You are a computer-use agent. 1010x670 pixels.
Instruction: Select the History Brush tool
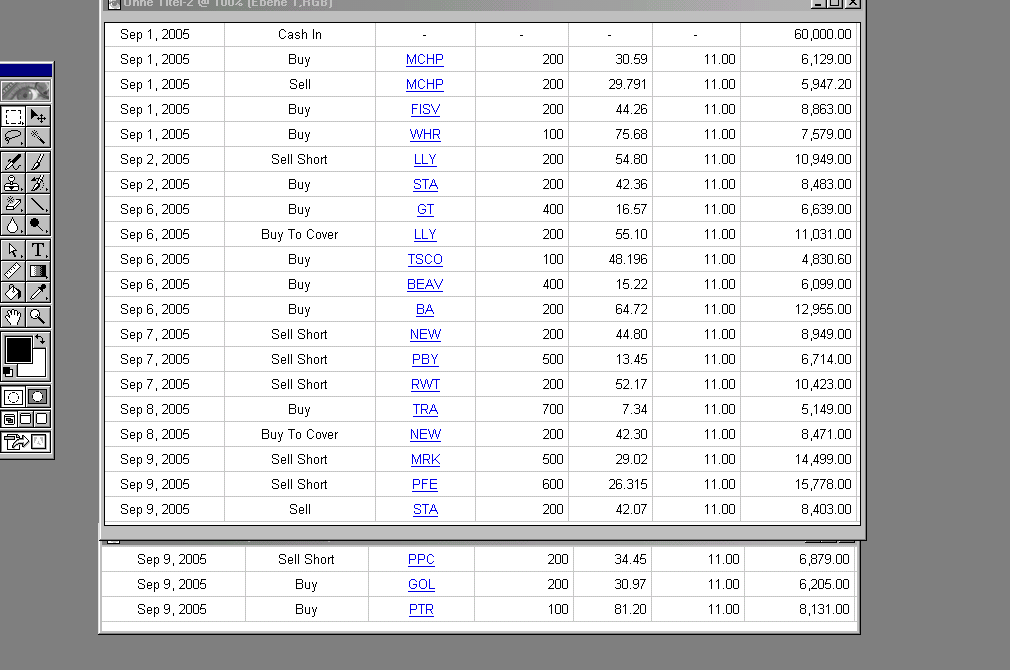[x=38, y=183]
